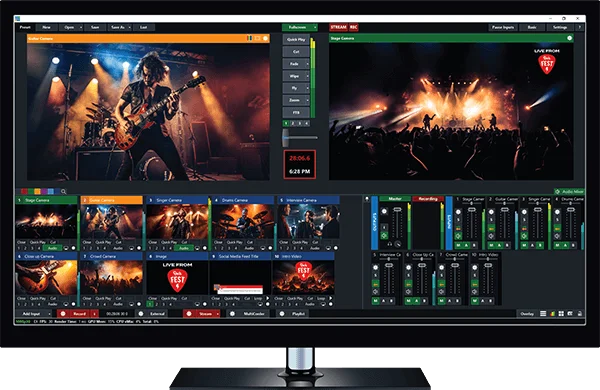Open the Settings menu
600x390 pixels.
pos(560,27)
